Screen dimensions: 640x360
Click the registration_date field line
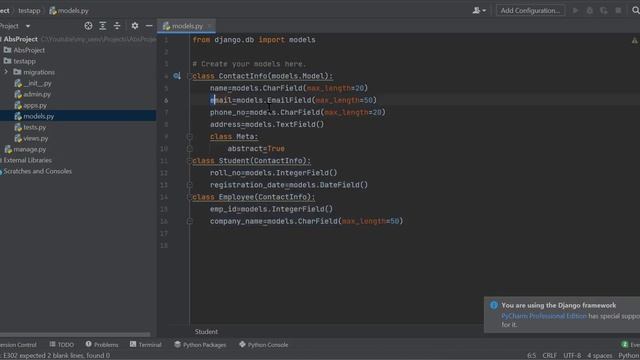point(289,185)
